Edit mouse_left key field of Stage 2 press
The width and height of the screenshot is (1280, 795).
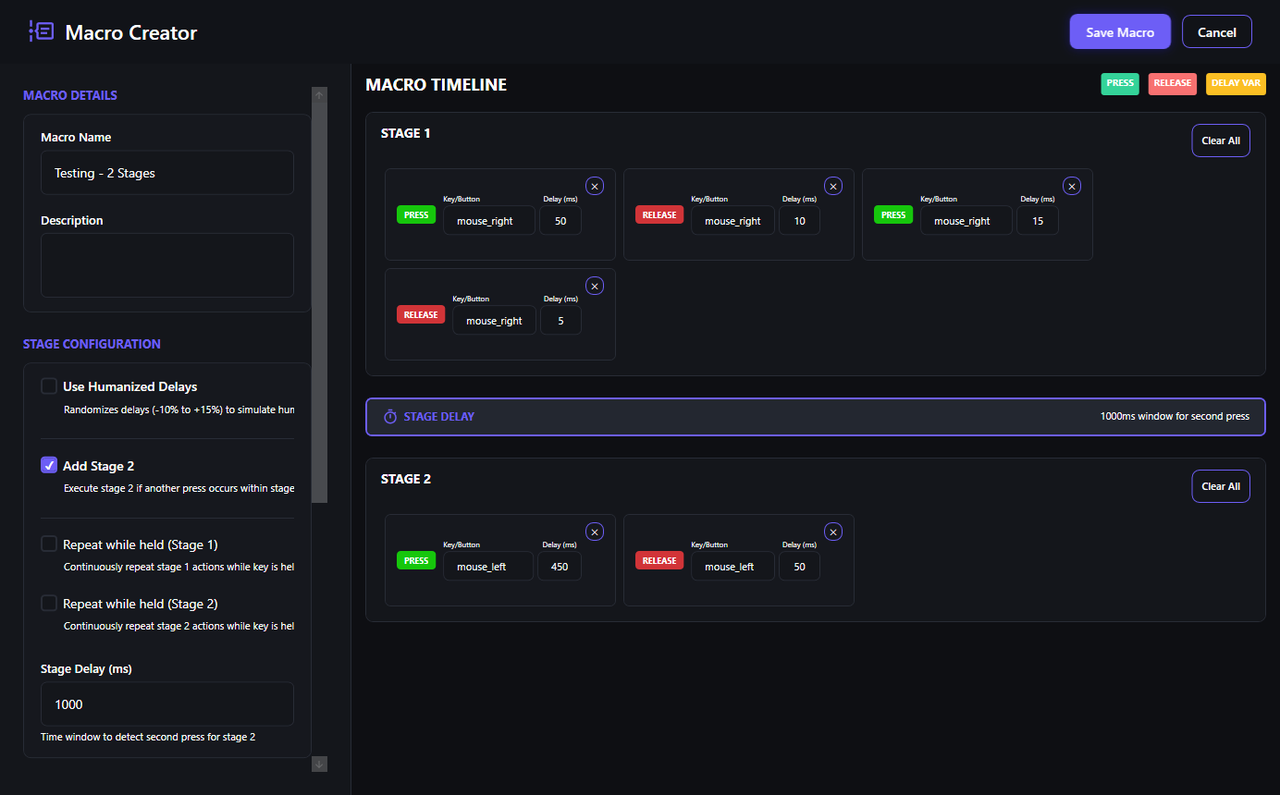[x=489, y=567]
